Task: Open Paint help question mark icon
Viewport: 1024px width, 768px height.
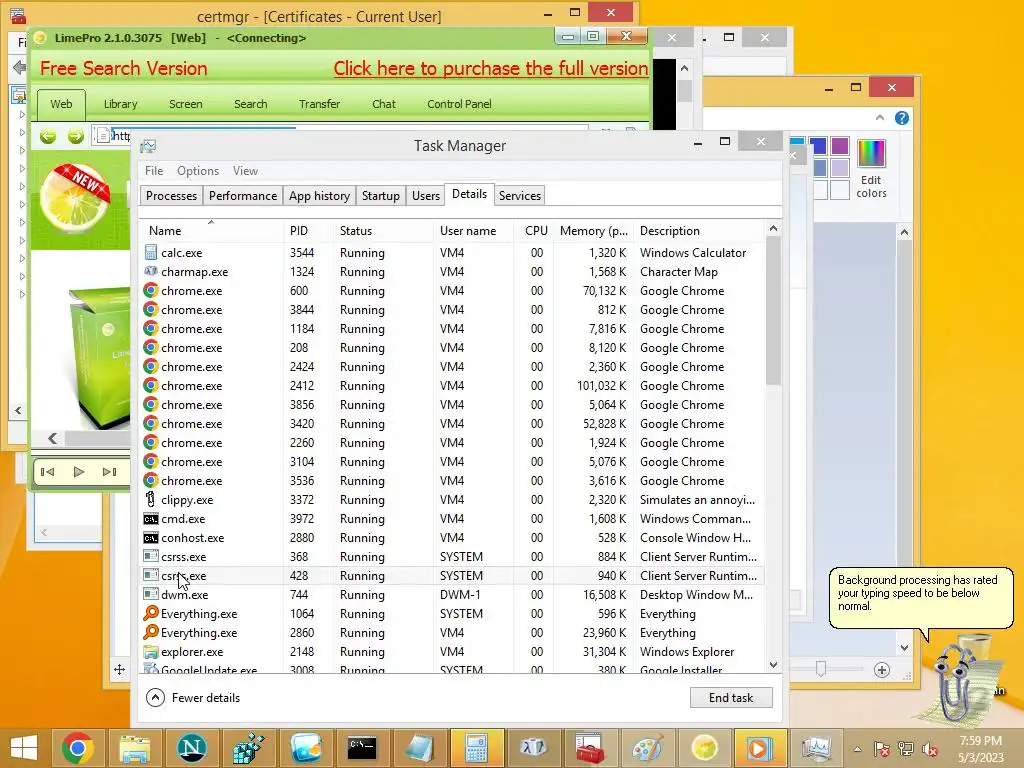Action: (902, 118)
